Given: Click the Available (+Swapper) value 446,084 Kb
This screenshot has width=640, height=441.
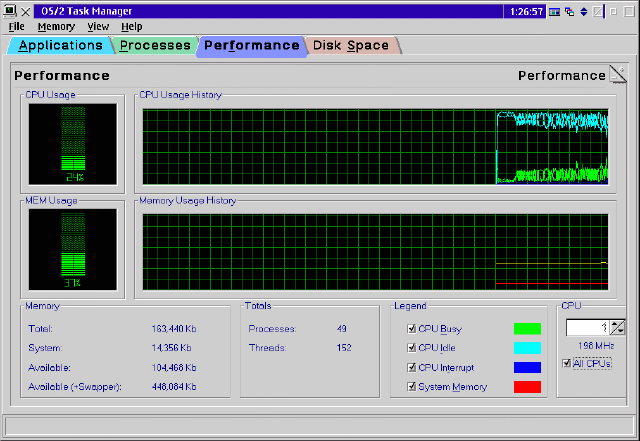Looking at the screenshot, I should tap(174, 387).
